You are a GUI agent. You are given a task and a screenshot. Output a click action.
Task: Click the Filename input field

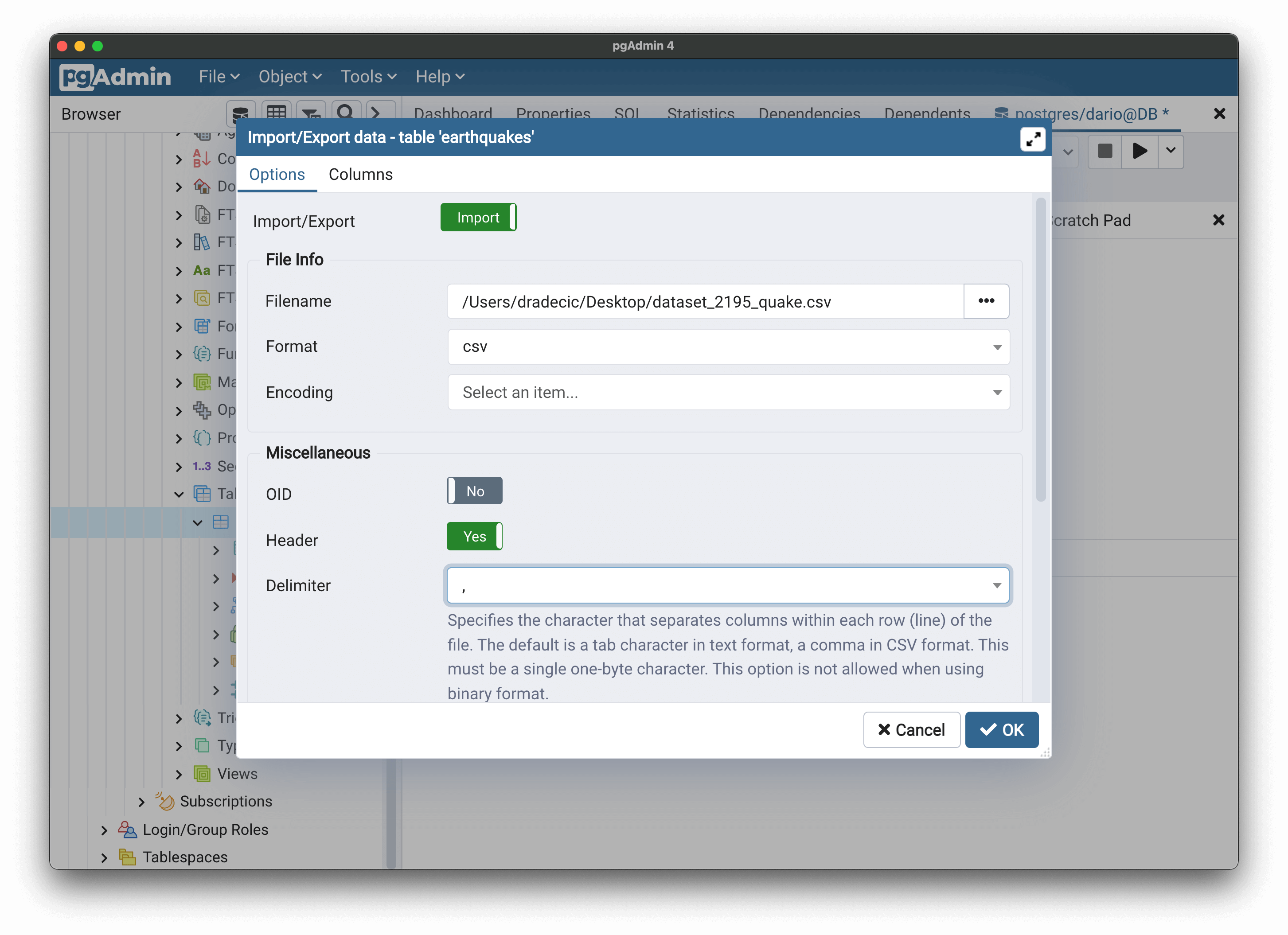(706, 300)
